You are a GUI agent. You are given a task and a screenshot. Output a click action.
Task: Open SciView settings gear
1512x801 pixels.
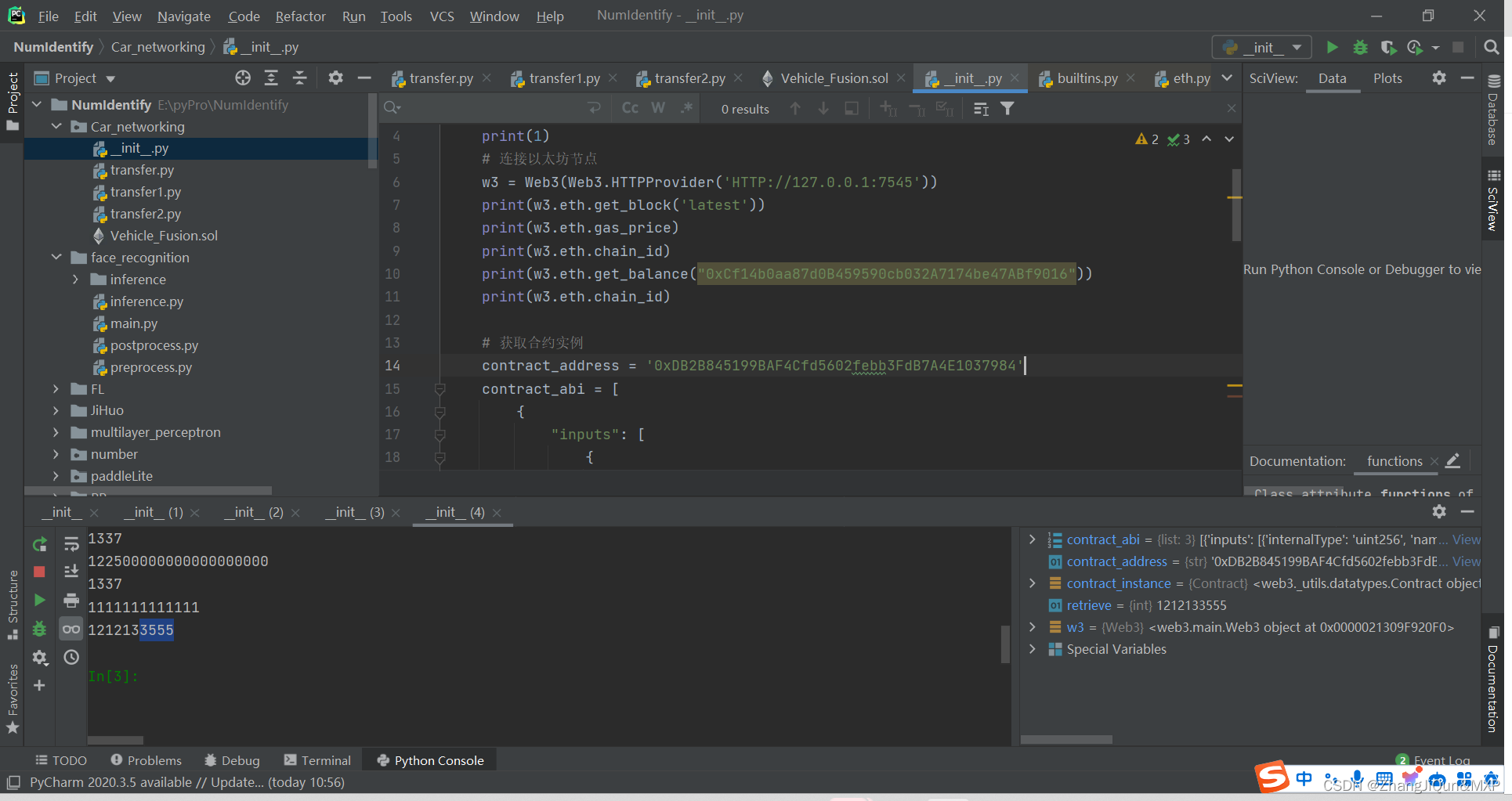coord(1439,78)
